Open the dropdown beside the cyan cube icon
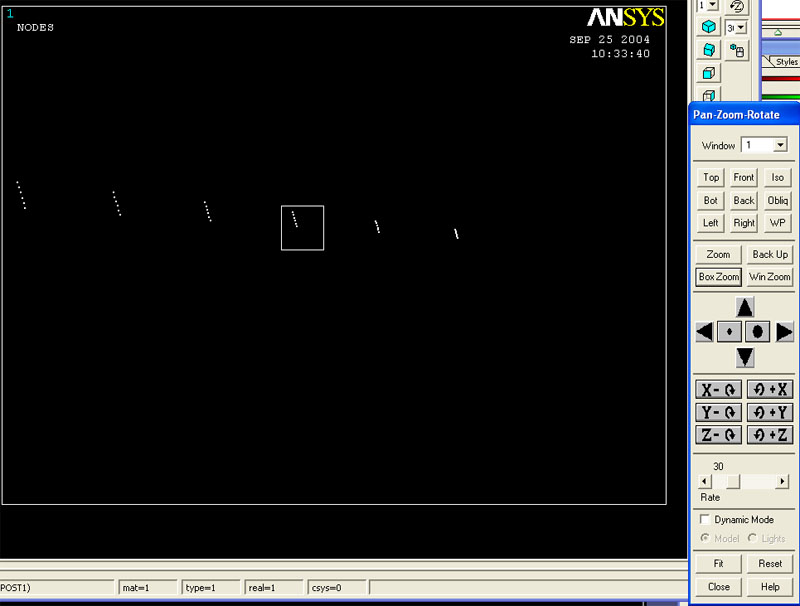 click(x=739, y=28)
